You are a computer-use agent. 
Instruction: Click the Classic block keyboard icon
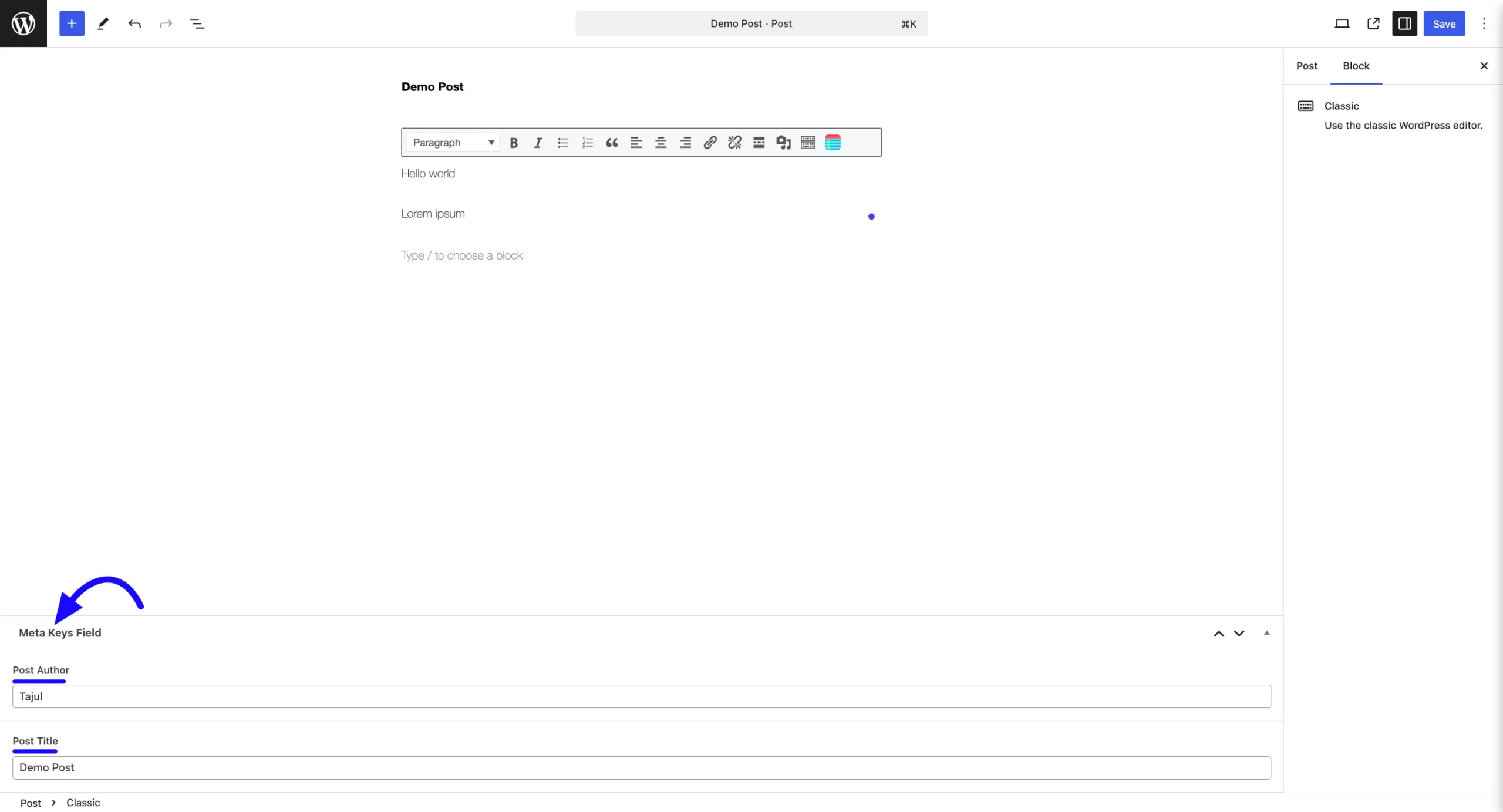(x=1306, y=106)
